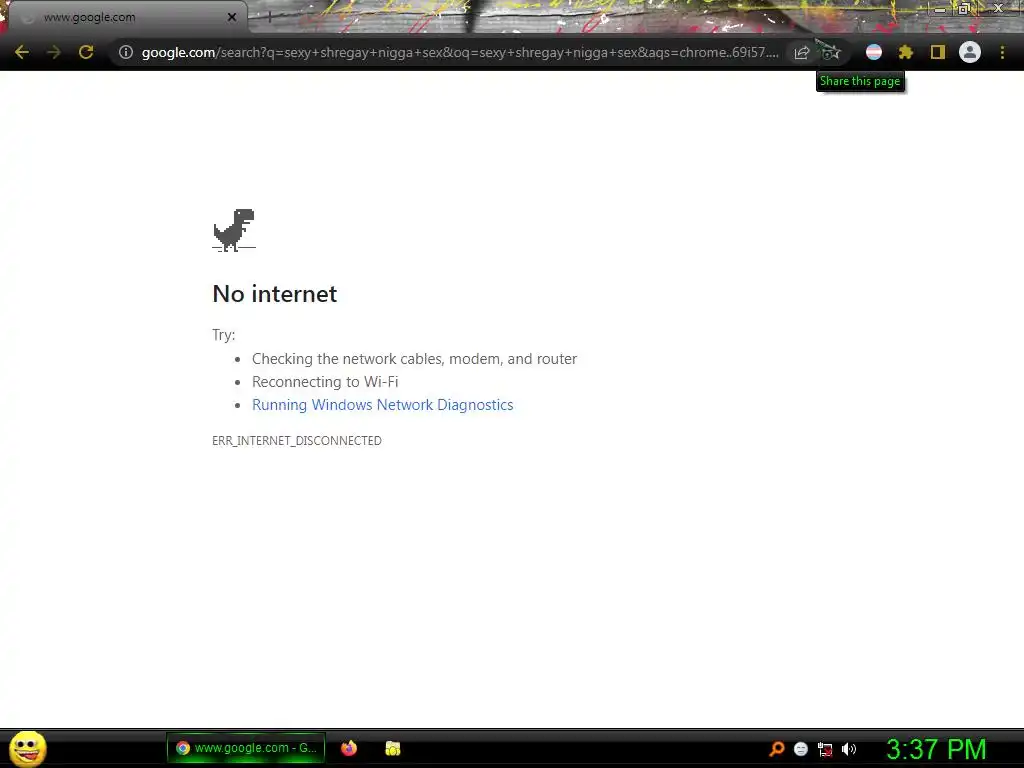Screen dimensions: 1024x768
Task: Open Running Windows Network Diagnostics link
Action: click(383, 405)
